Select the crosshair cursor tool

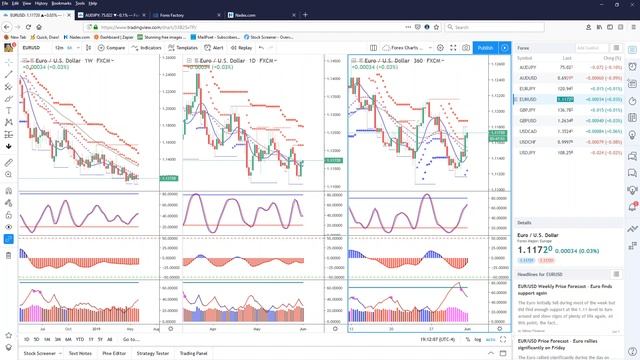pos(9,62)
